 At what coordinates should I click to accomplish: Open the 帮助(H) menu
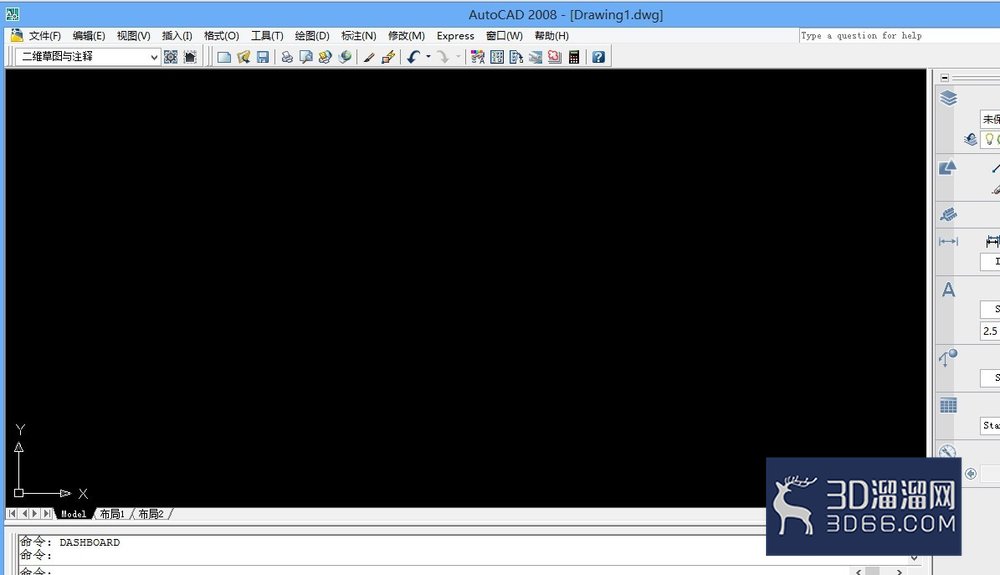coord(552,36)
